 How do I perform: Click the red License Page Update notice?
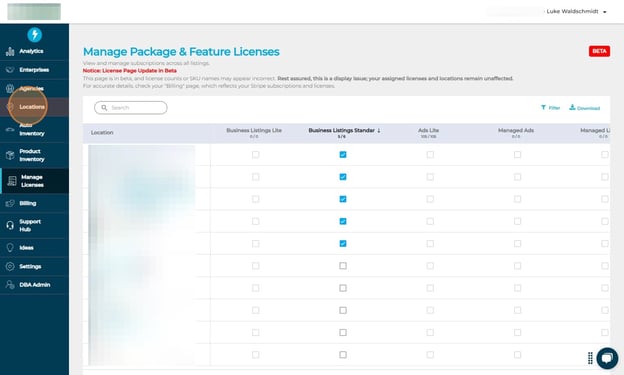(x=130, y=71)
